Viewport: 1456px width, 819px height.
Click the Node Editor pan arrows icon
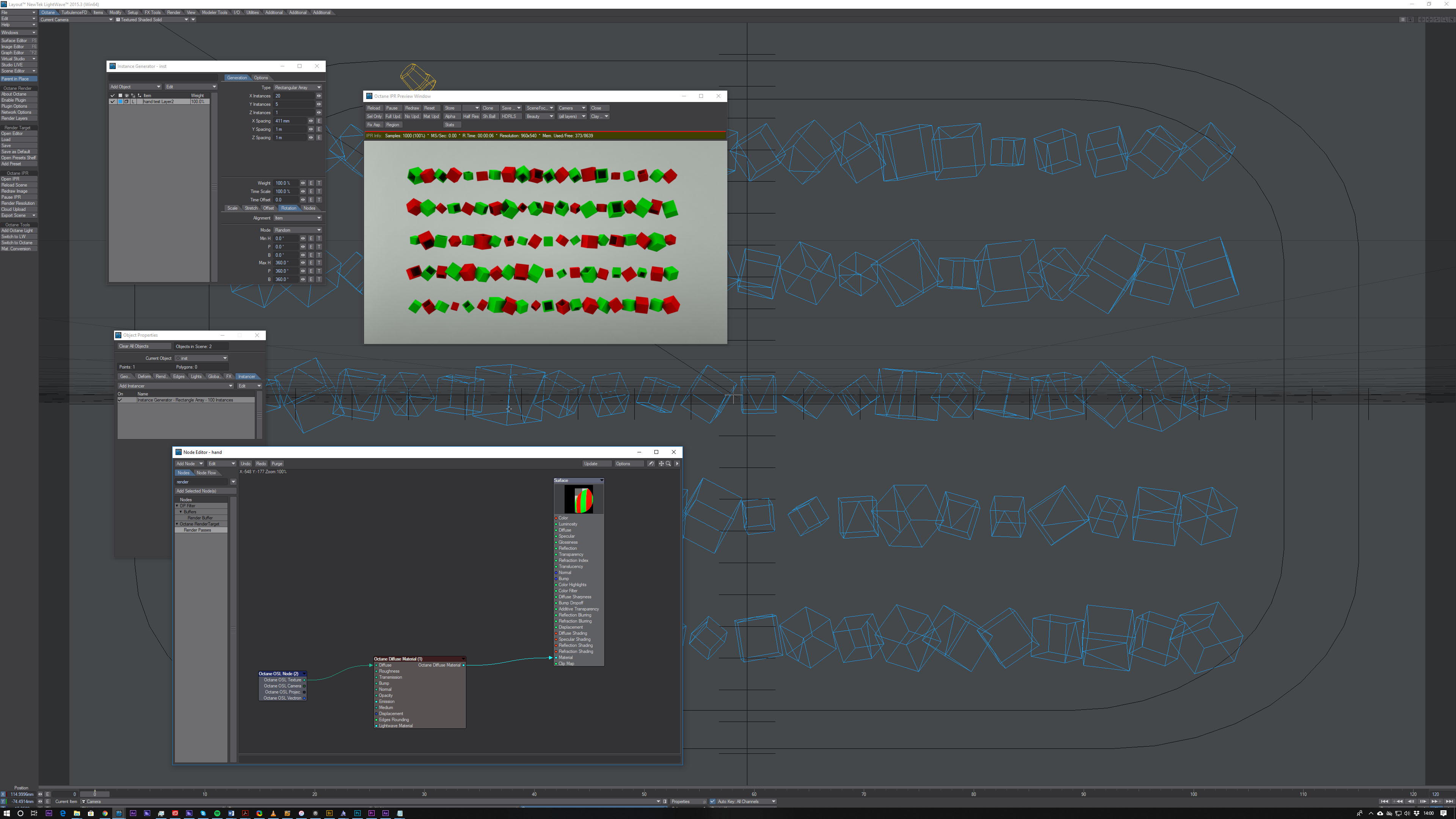click(661, 463)
